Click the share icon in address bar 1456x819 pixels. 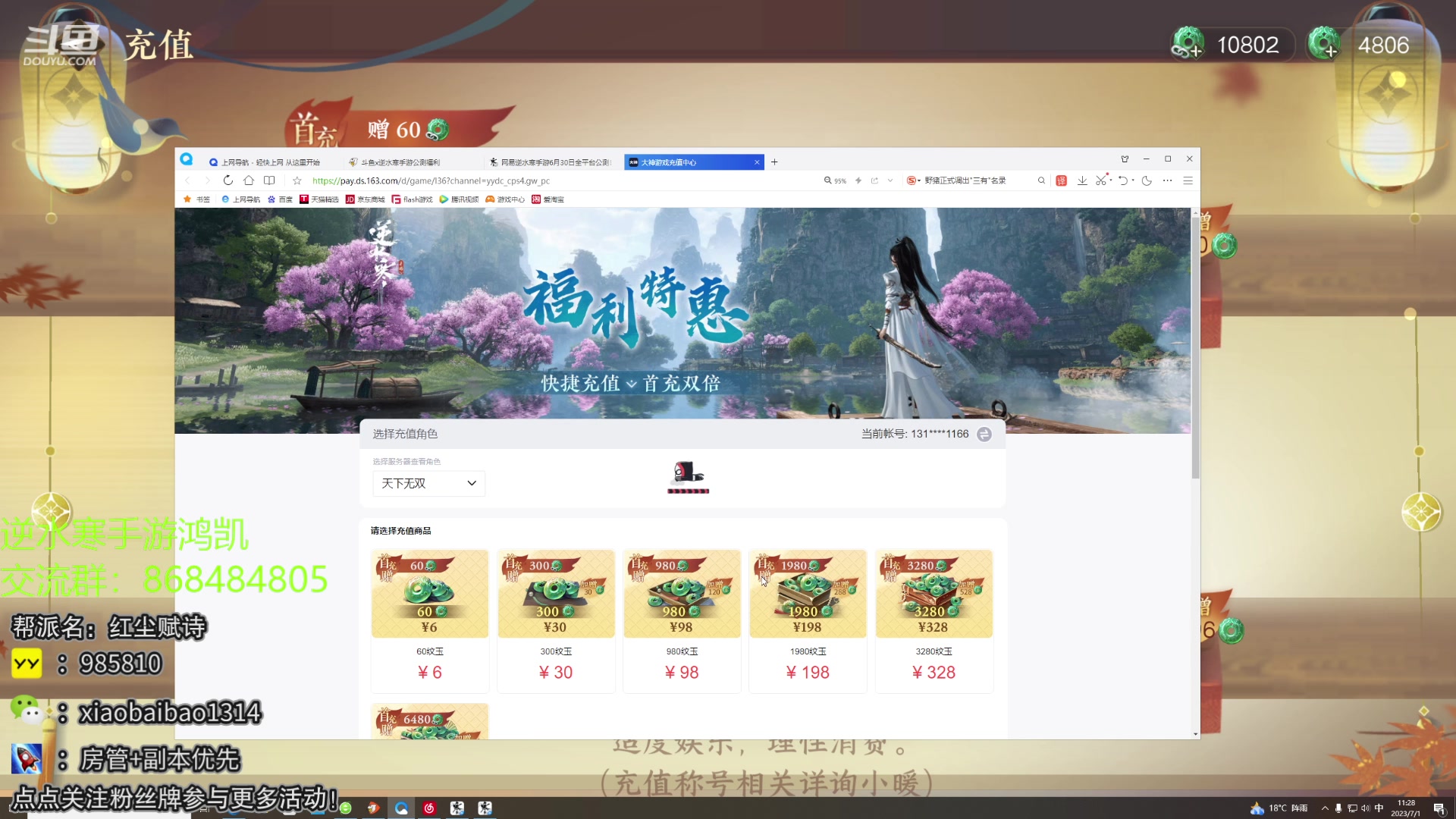874,180
